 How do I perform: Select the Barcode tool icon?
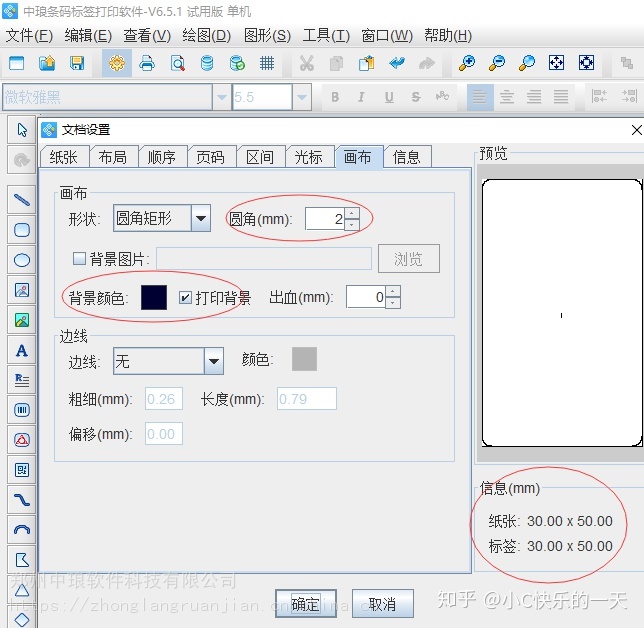[22, 410]
